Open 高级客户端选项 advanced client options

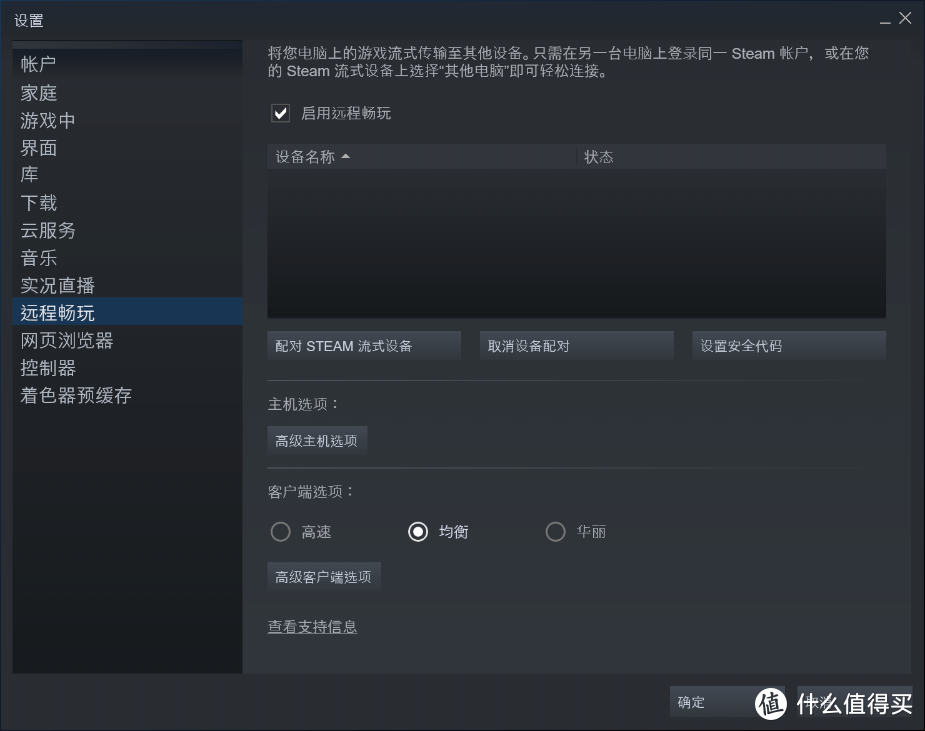click(x=323, y=575)
